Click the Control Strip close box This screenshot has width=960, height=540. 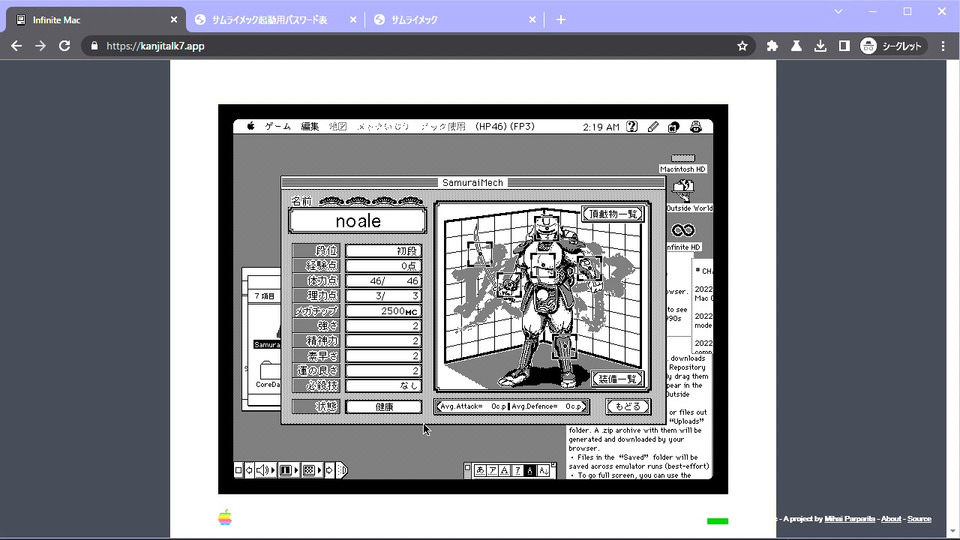click(238, 470)
